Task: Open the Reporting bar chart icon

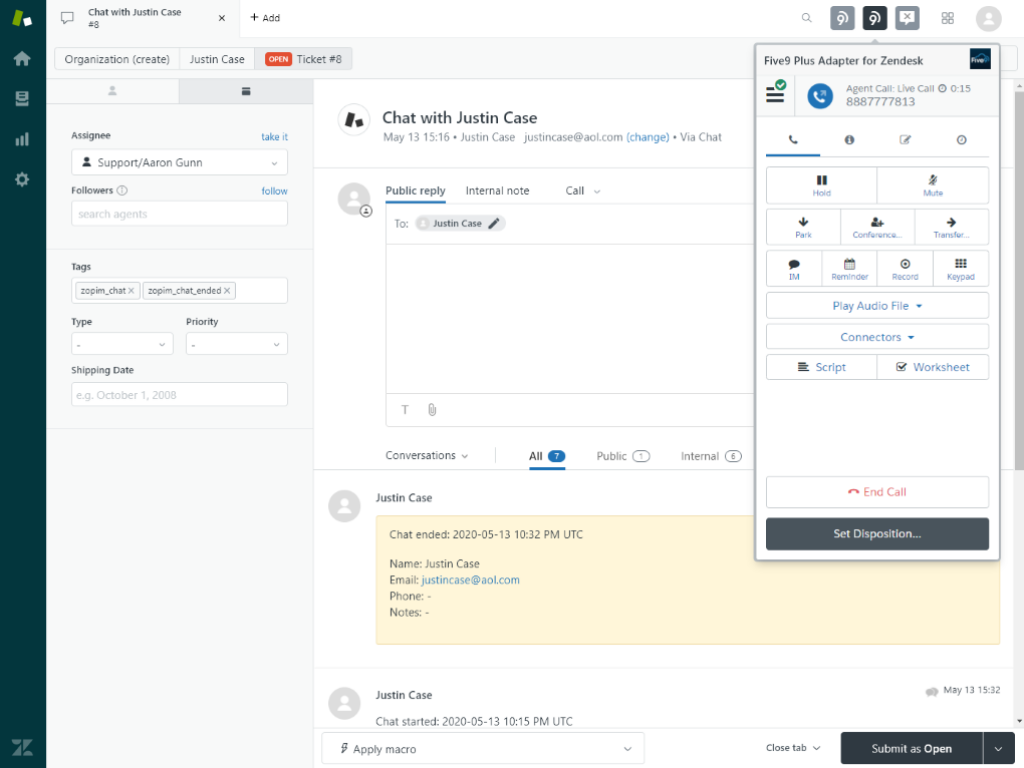Action: point(22,139)
